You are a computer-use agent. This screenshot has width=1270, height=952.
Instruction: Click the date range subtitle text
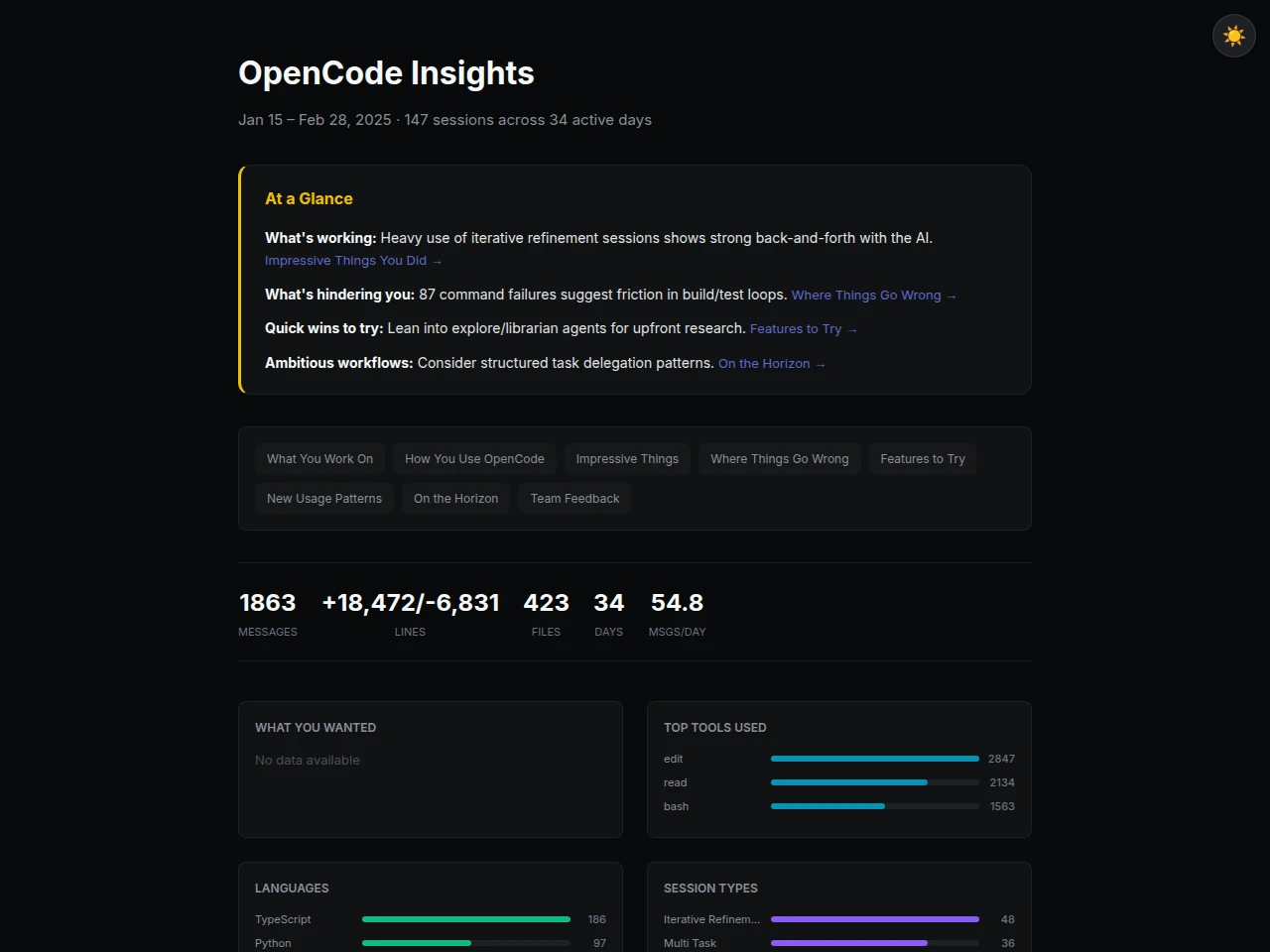tap(444, 120)
